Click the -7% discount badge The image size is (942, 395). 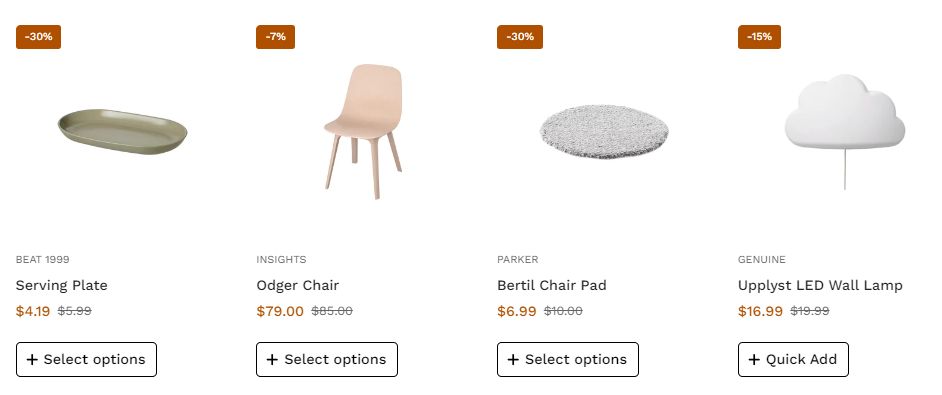(276, 37)
